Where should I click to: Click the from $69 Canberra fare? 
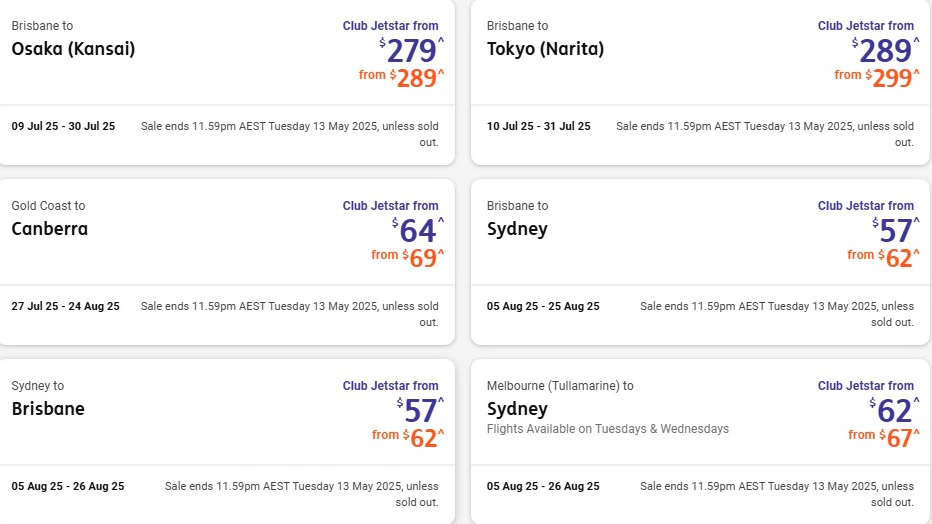[408, 258]
